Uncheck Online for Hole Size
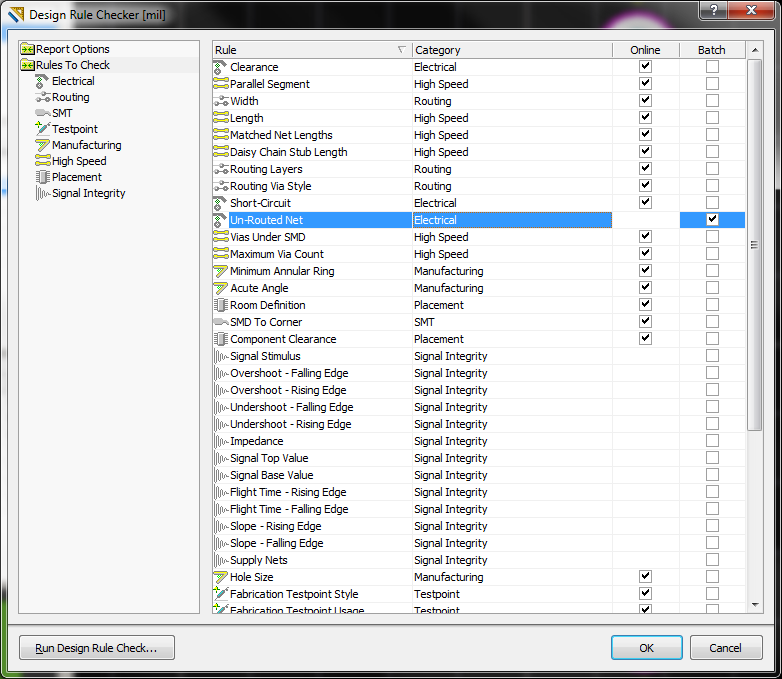Image resolution: width=782 pixels, height=679 pixels. tap(645, 576)
